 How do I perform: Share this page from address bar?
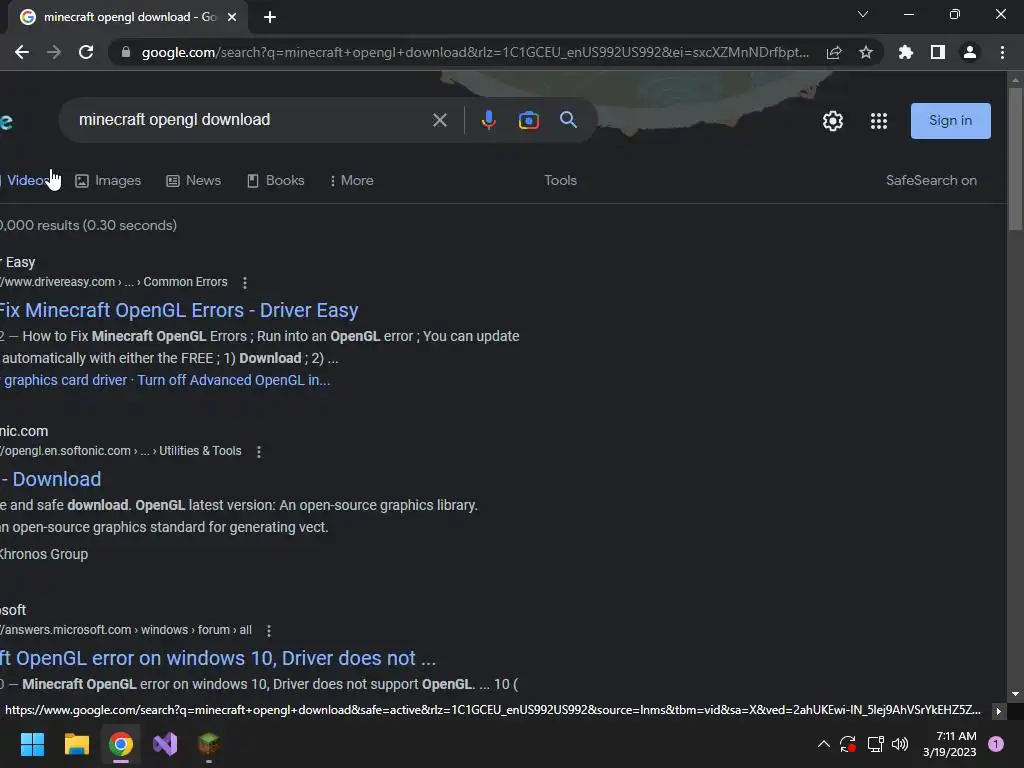click(834, 52)
